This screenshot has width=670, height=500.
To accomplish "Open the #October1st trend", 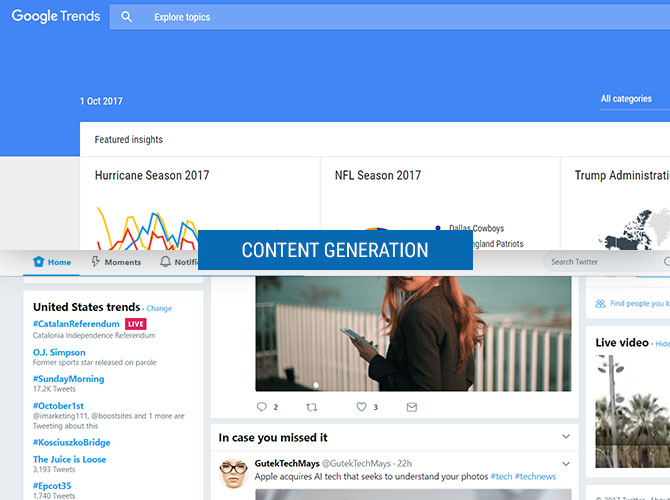I will point(58,406).
